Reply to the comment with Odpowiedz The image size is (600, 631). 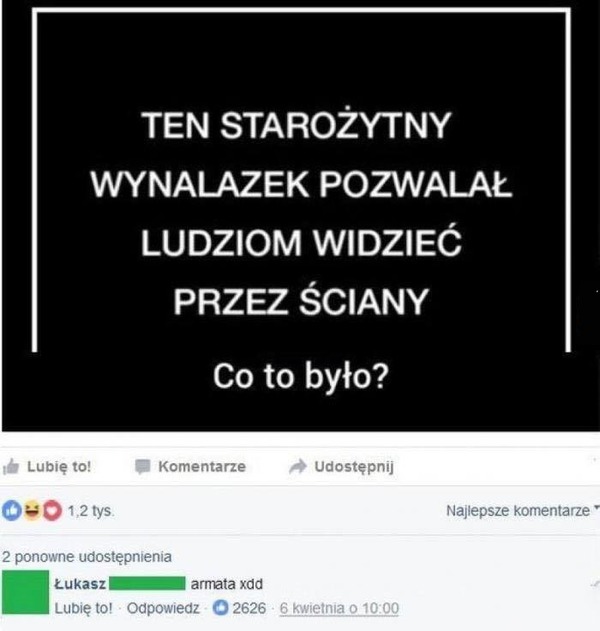pos(163,608)
